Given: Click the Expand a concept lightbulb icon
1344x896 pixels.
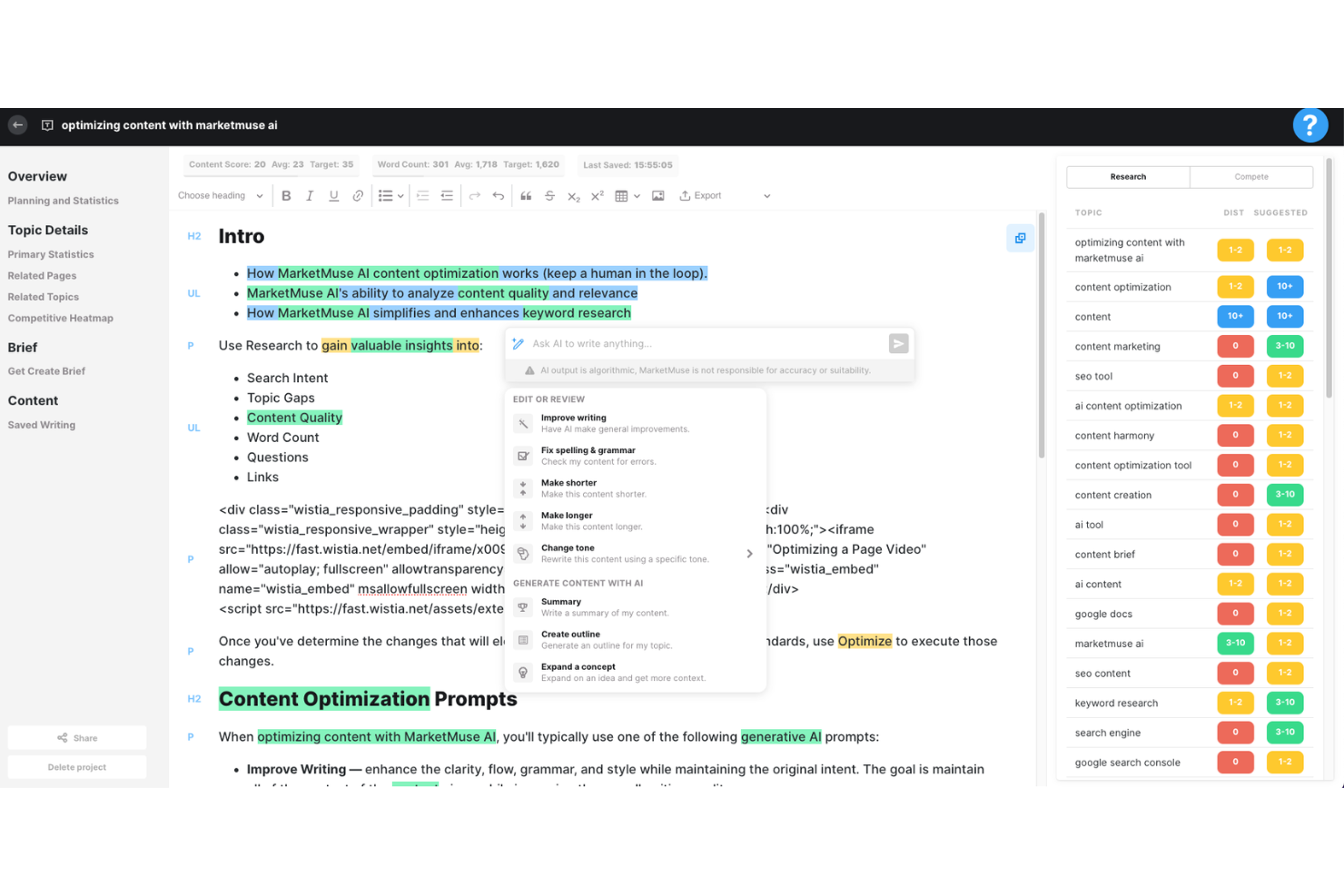Looking at the screenshot, I should (x=523, y=672).
